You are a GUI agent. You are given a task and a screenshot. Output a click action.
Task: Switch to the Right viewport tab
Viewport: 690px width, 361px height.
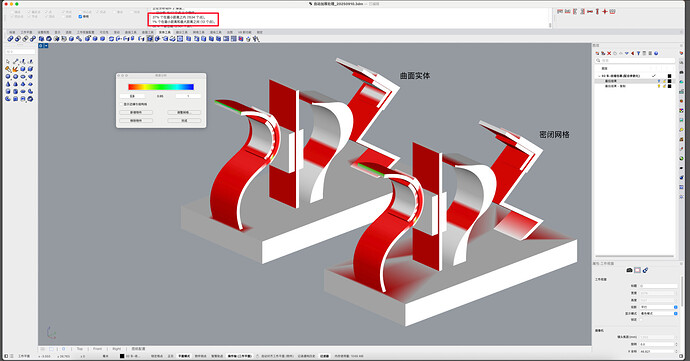coord(116,349)
